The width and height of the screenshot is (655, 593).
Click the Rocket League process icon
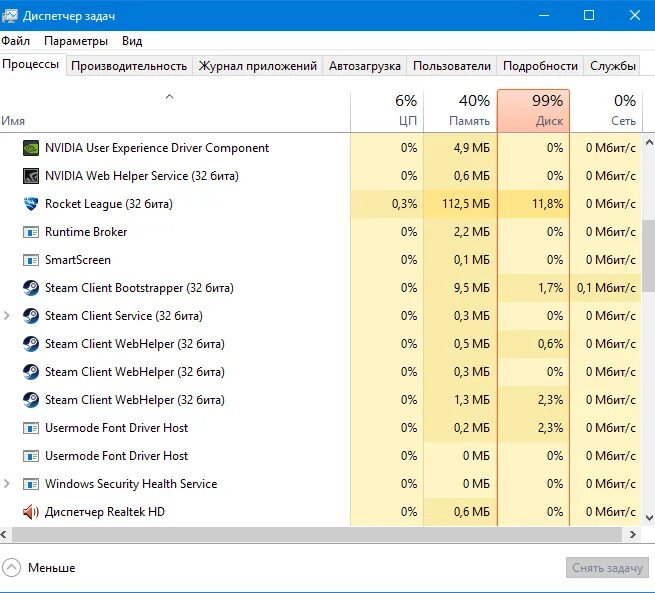tap(31, 204)
